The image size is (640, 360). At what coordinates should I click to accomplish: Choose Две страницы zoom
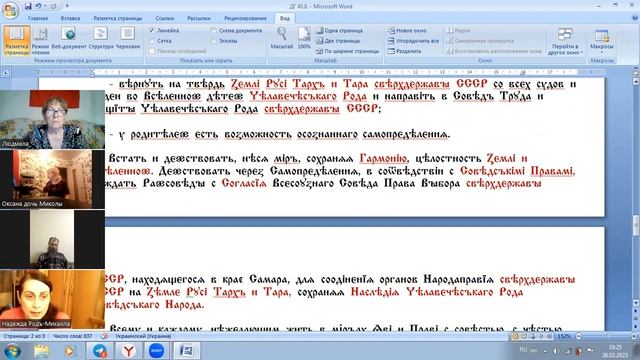click(x=338, y=41)
